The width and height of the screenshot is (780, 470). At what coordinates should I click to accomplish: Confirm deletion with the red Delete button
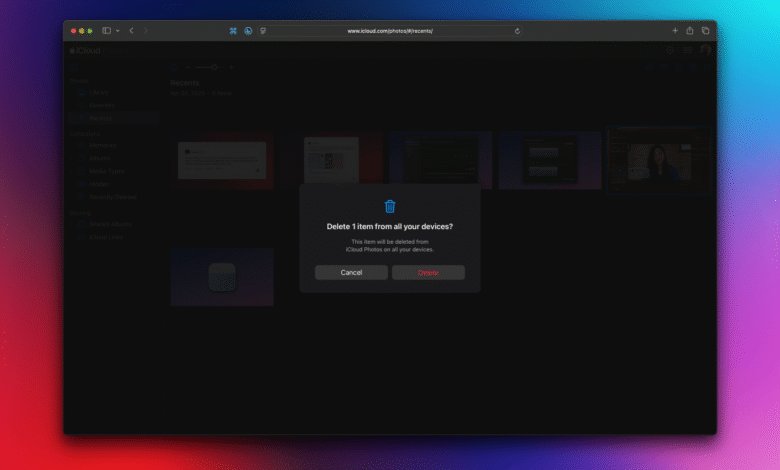pos(428,273)
